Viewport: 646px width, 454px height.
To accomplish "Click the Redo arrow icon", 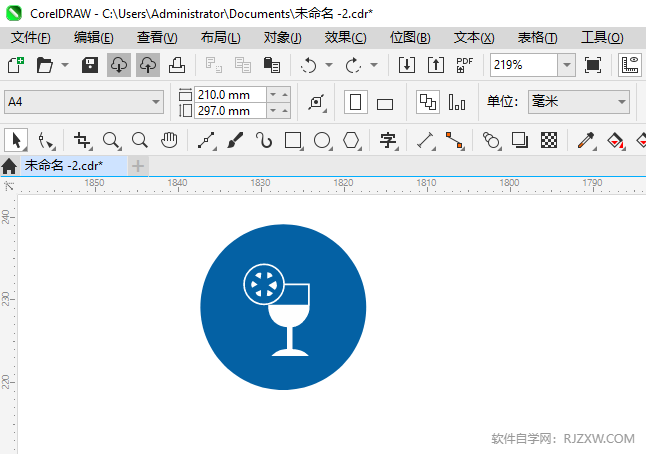I will click(353, 65).
